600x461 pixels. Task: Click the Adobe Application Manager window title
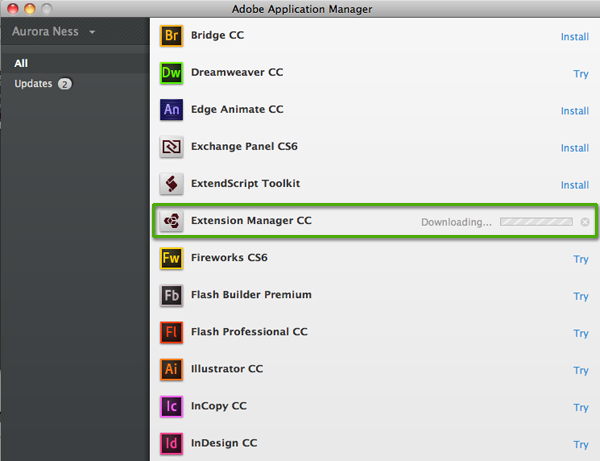coord(302,9)
